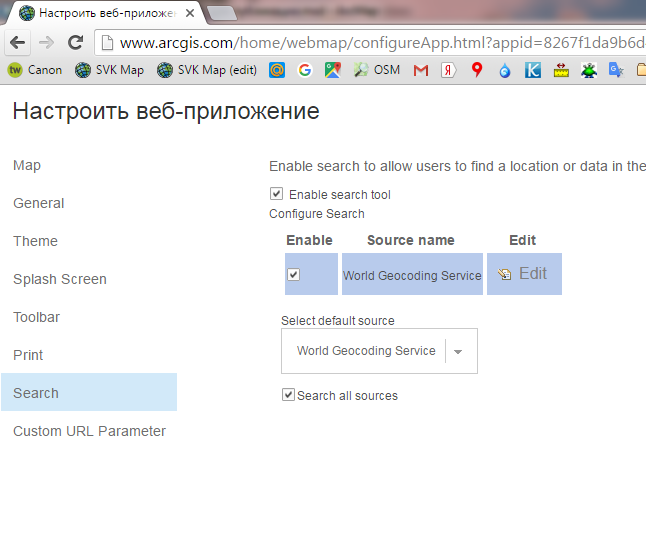Open the Google Maps bookmark icon
This screenshot has width=646, height=538.
332,70
